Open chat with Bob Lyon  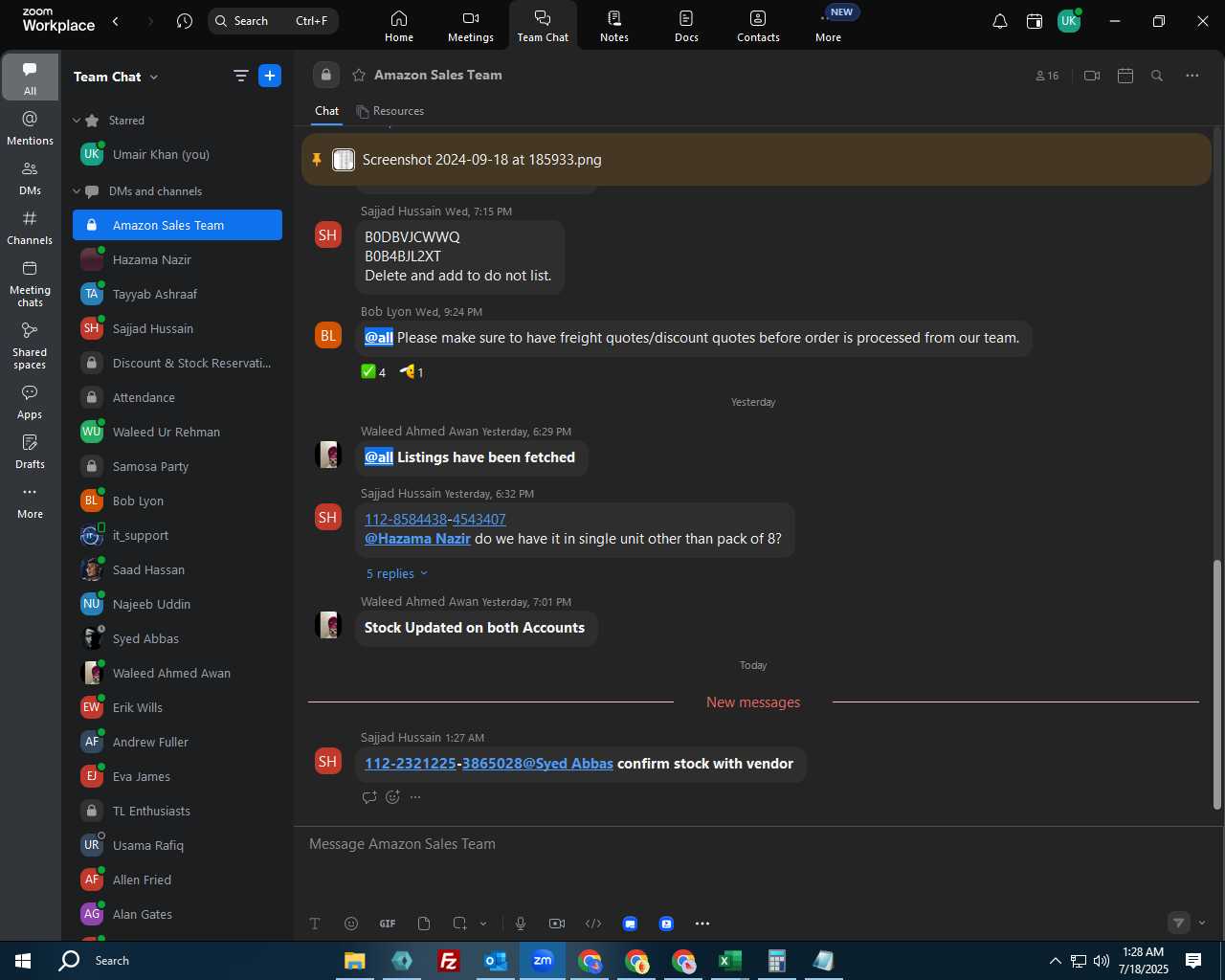[x=178, y=501]
